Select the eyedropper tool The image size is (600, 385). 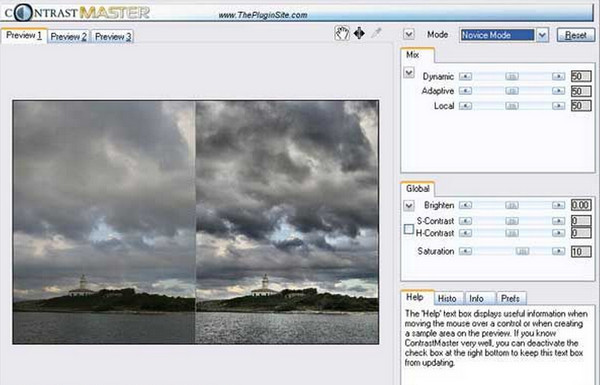pyautogui.click(x=377, y=33)
